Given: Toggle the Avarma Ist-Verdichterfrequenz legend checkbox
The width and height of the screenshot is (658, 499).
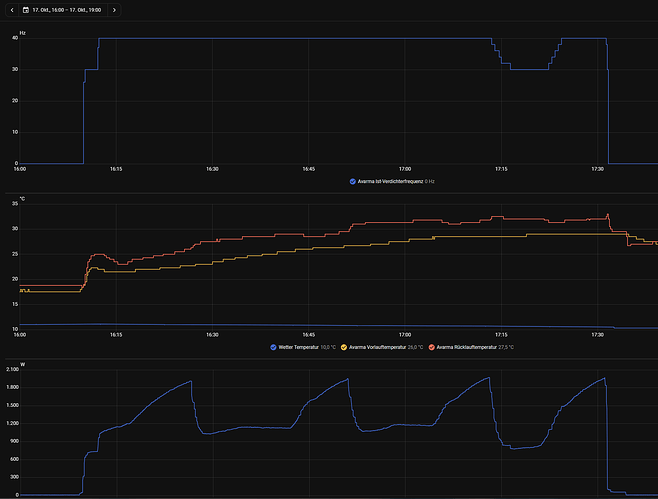Looking at the screenshot, I should [x=353, y=181].
